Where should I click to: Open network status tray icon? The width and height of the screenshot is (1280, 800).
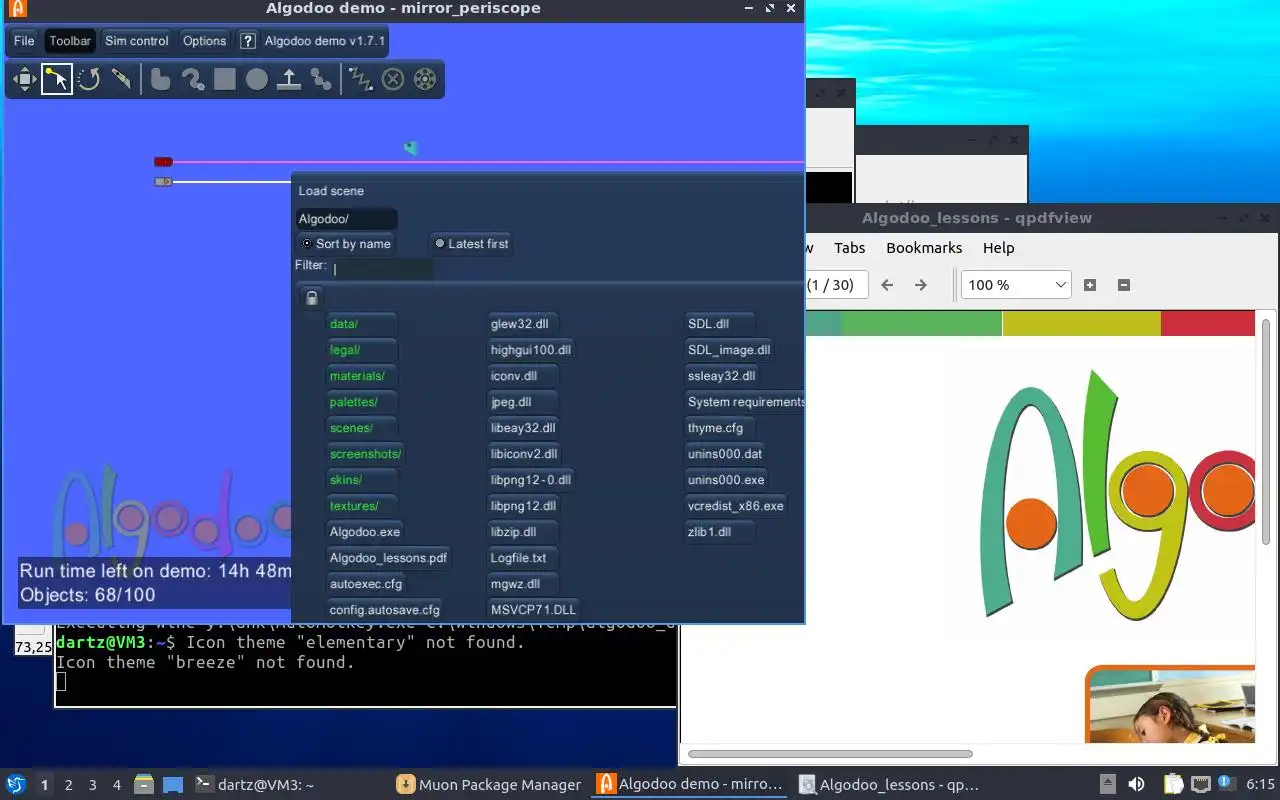click(x=1201, y=784)
